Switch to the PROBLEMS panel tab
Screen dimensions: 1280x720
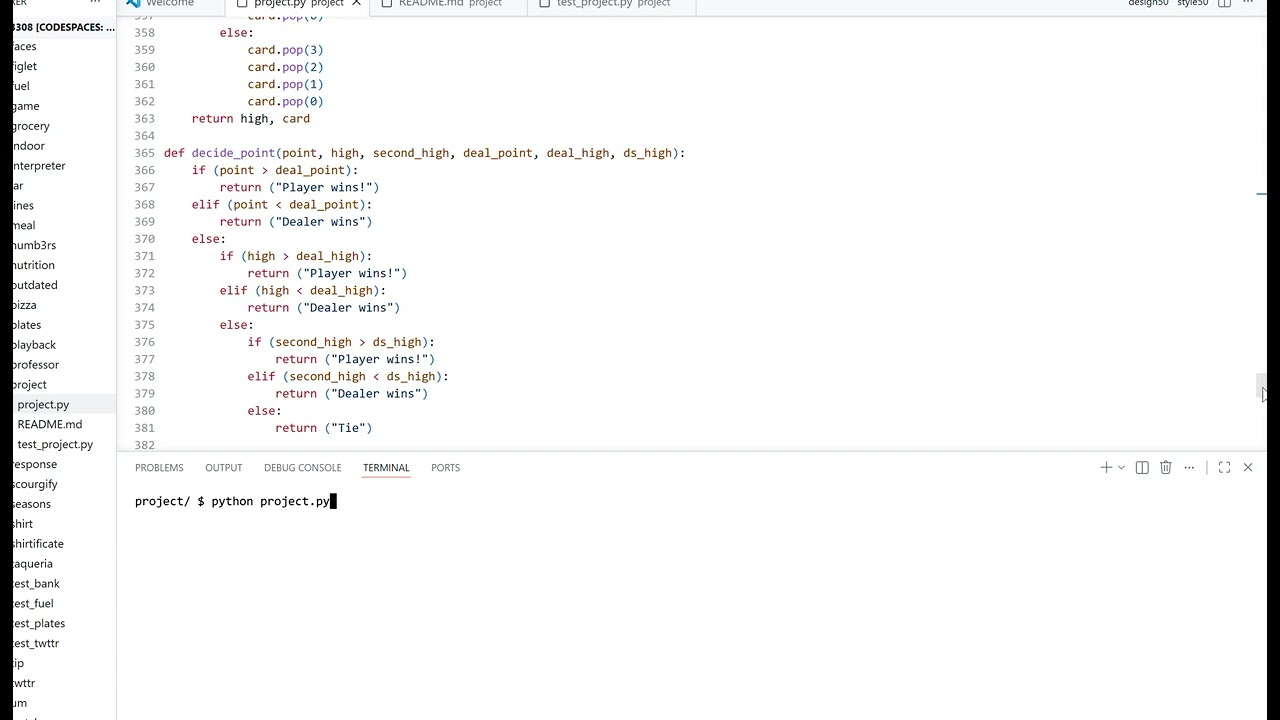pyautogui.click(x=159, y=467)
